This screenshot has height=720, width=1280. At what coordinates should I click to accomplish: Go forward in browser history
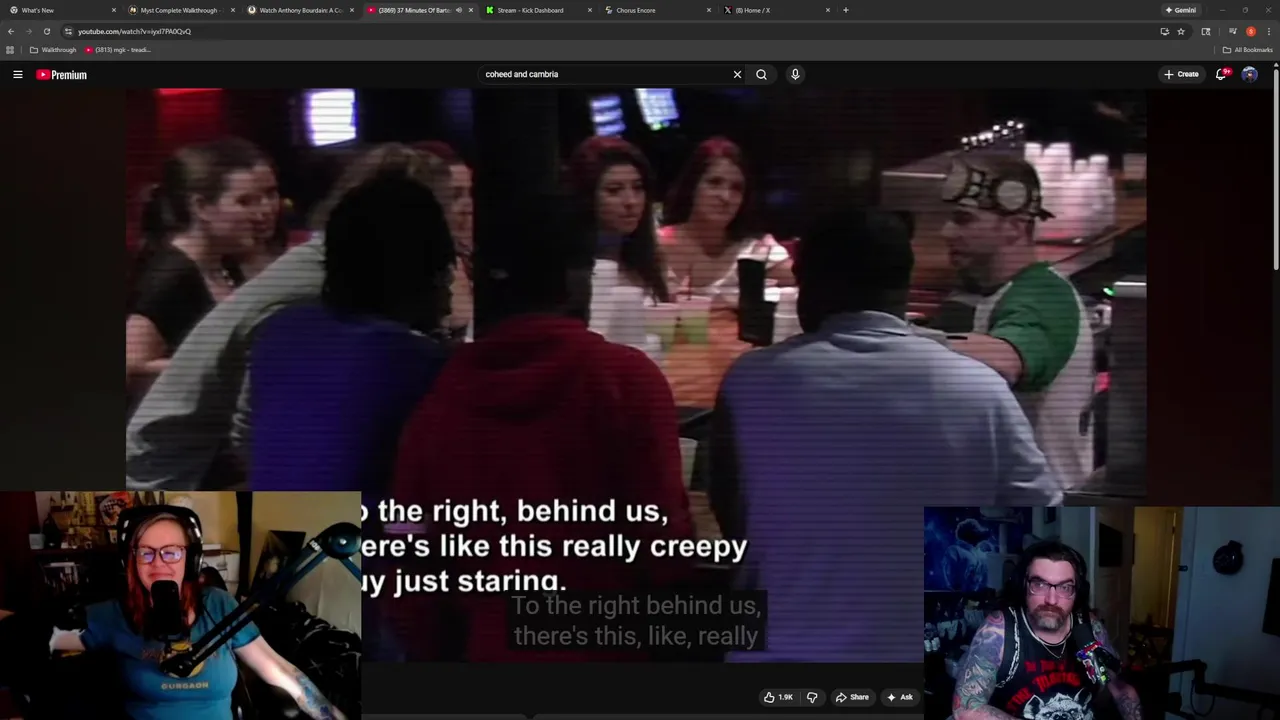pyautogui.click(x=28, y=31)
